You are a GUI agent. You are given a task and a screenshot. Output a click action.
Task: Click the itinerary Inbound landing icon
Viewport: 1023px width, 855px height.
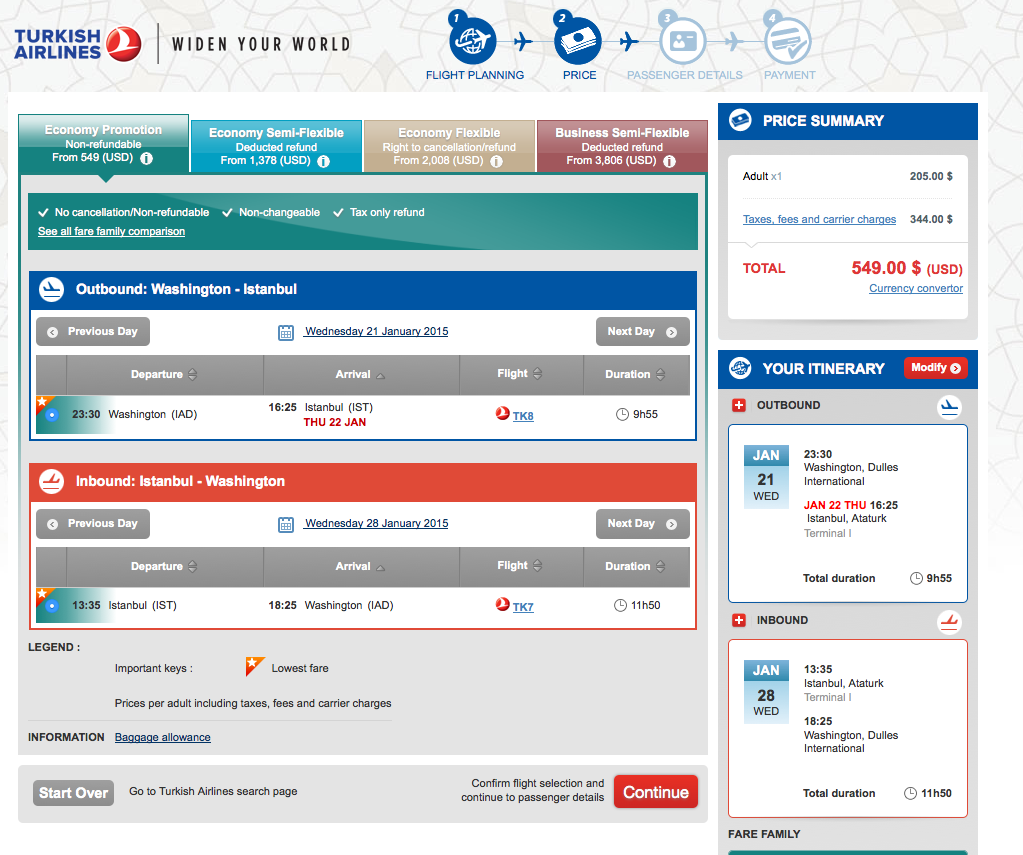point(949,622)
